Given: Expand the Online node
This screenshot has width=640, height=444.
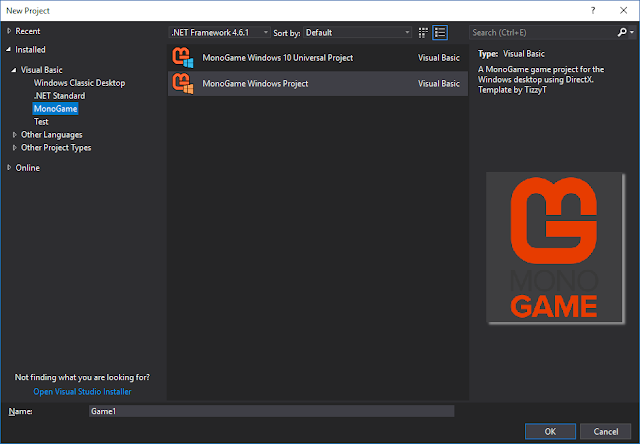Looking at the screenshot, I should pyautogui.click(x=9, y=168).
